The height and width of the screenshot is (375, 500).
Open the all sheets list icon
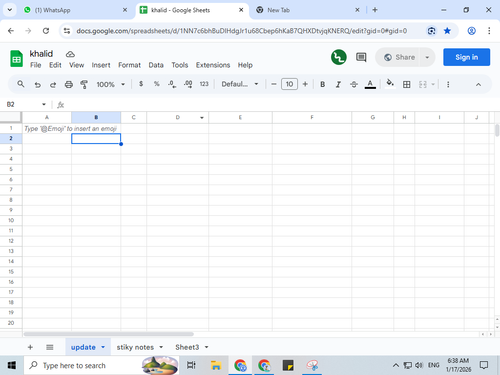50,347
